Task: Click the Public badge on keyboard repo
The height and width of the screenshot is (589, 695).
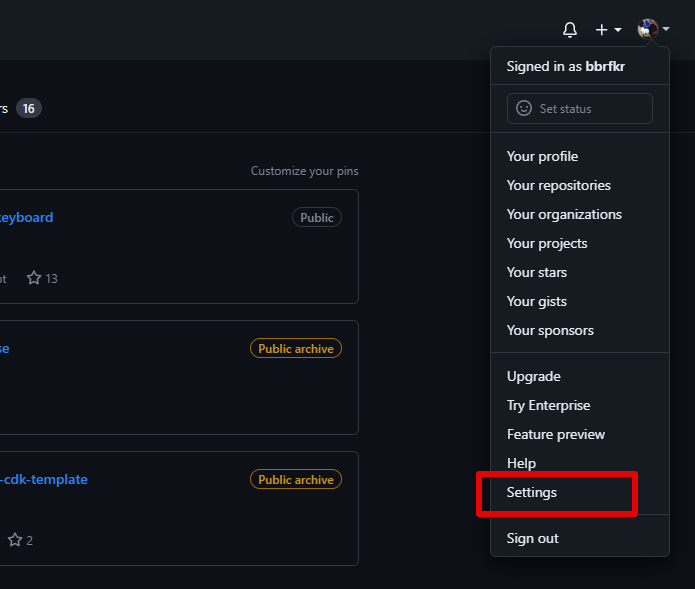Action: coord(317,218)
